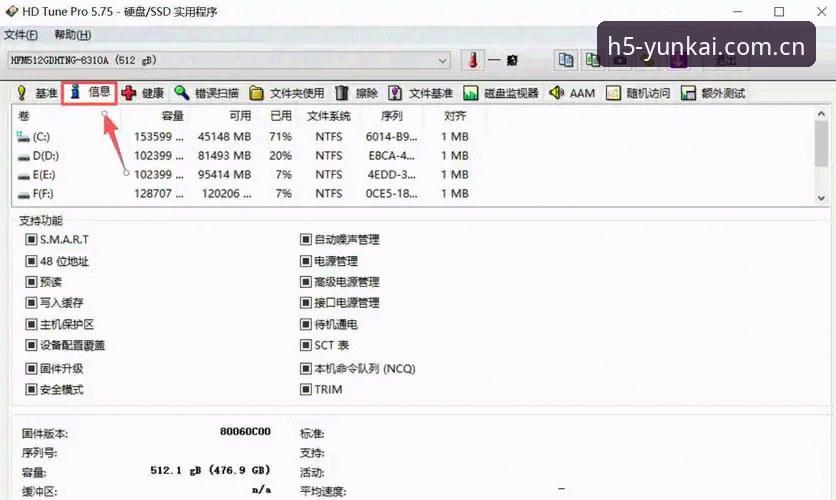
Task: Switch to the 文件夹使用 folder usage tab
Action: 287,93
